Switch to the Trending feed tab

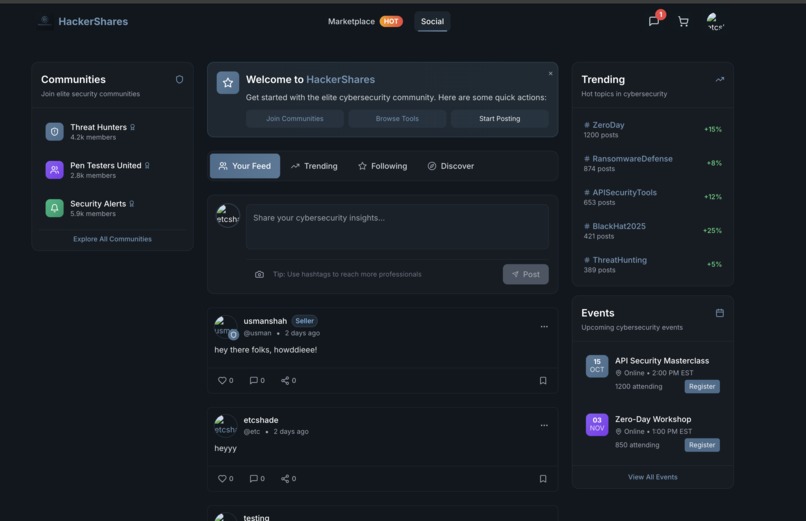314,166
